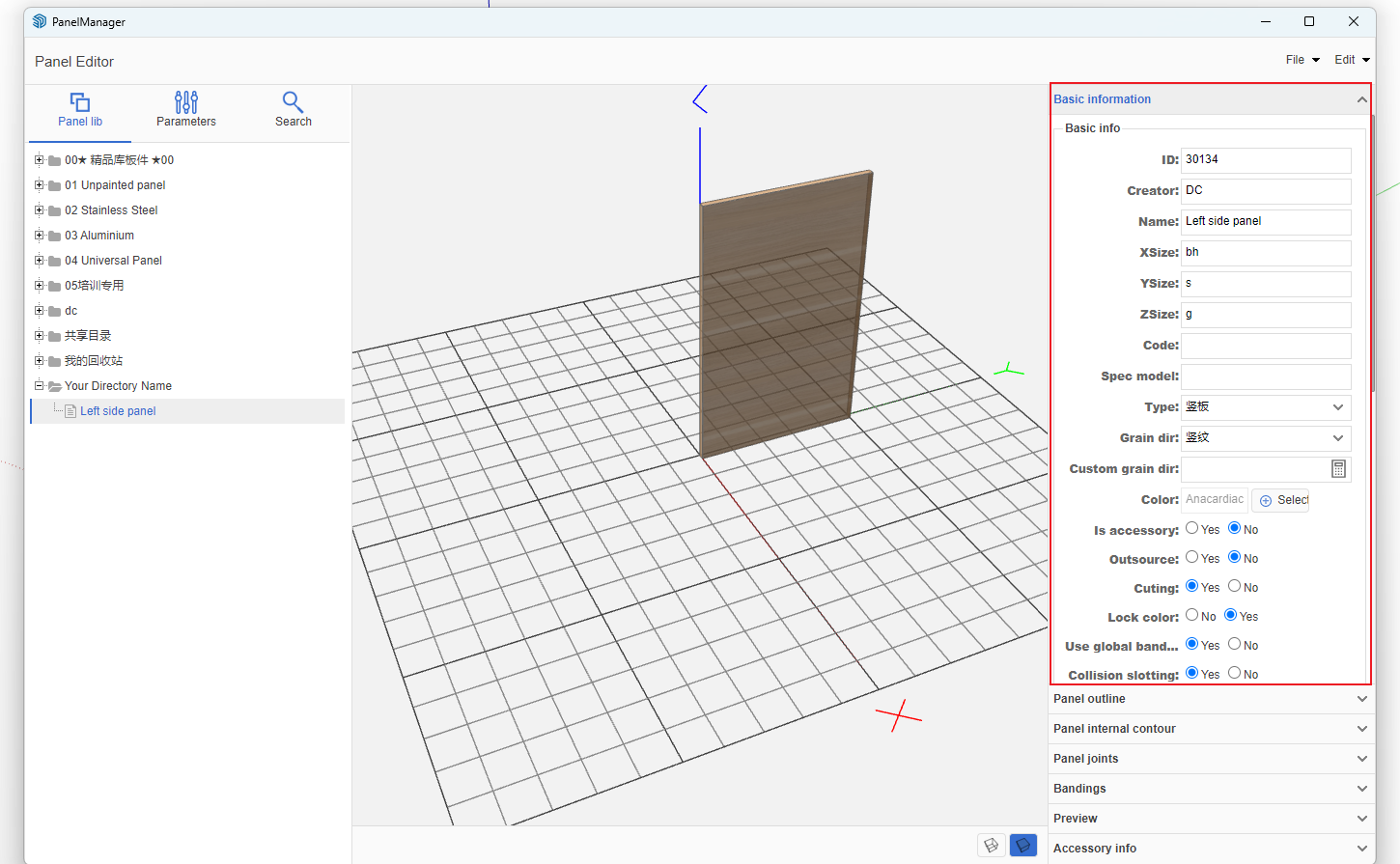1400x864 pixels.
Task: Select the Left side panel file
Action: 118,411
